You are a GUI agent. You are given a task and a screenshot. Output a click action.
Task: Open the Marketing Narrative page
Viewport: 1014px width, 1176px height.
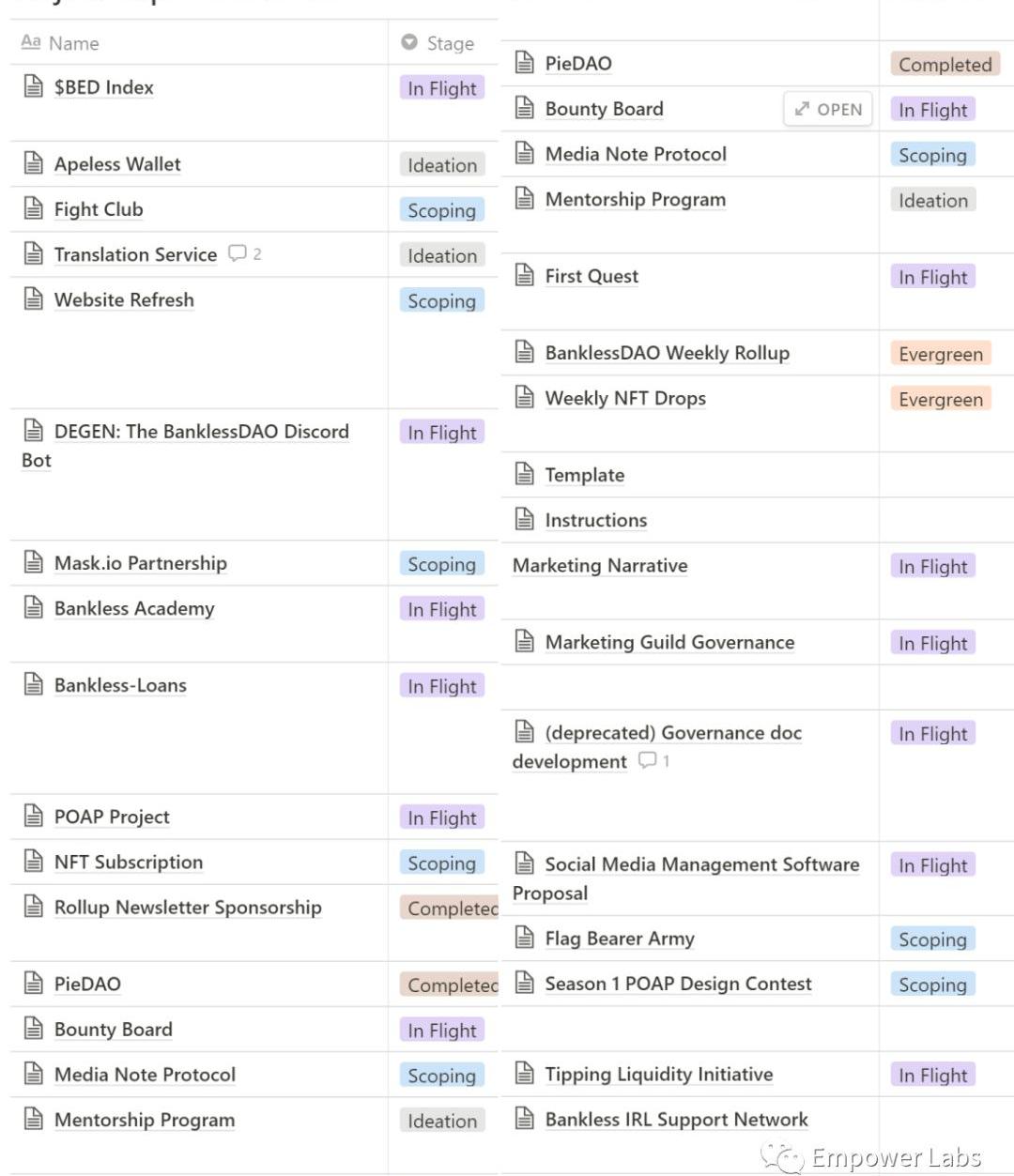point(600,565)
